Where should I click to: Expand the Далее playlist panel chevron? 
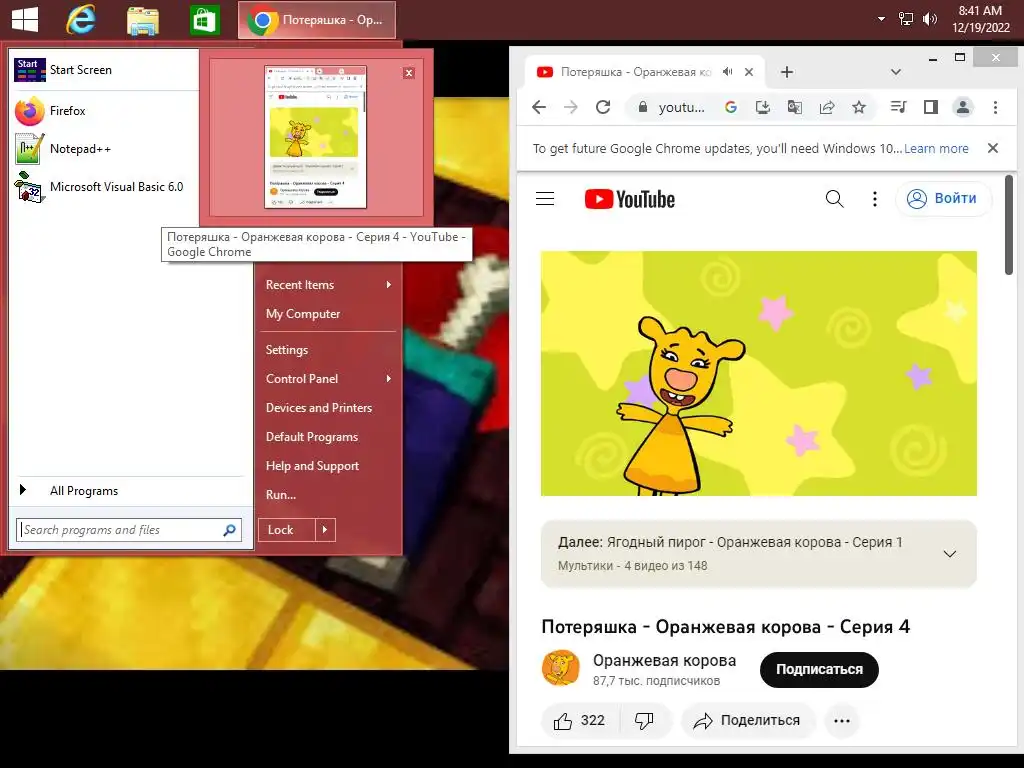(950, 554)
